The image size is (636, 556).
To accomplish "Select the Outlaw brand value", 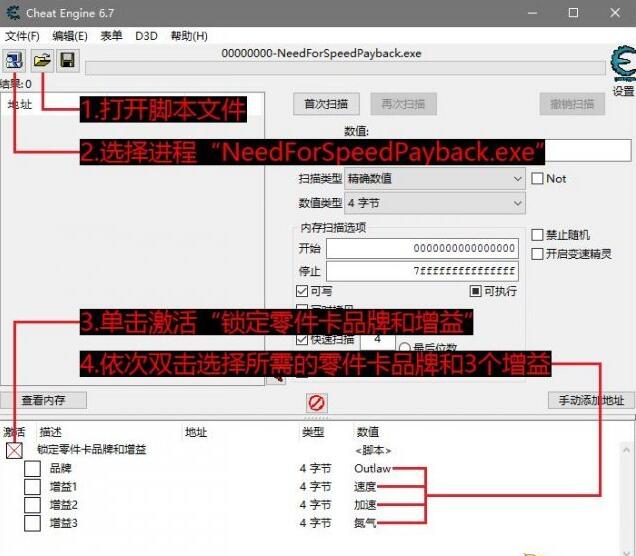I will pyautogui.click(x=372, y=468).
